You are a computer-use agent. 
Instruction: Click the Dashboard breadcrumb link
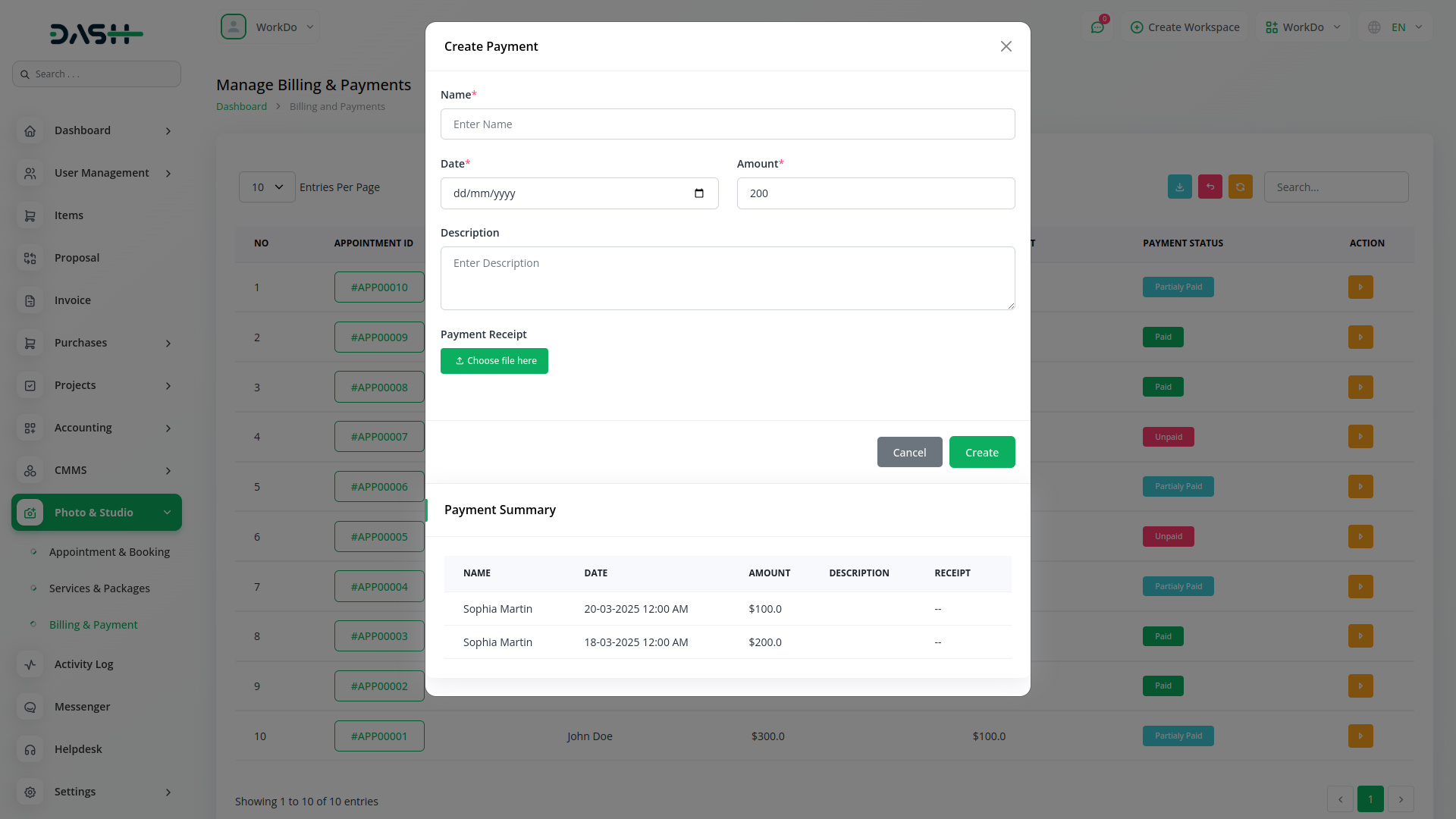(x=241, y=106)
